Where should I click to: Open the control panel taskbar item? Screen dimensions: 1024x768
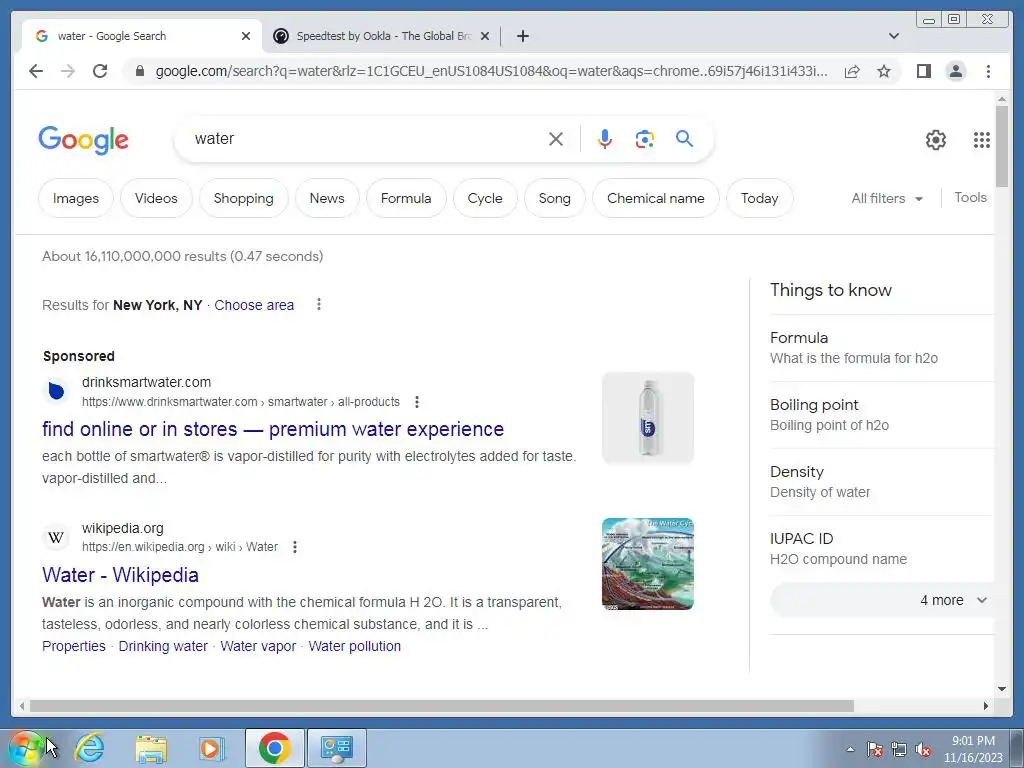pos(337,748)
